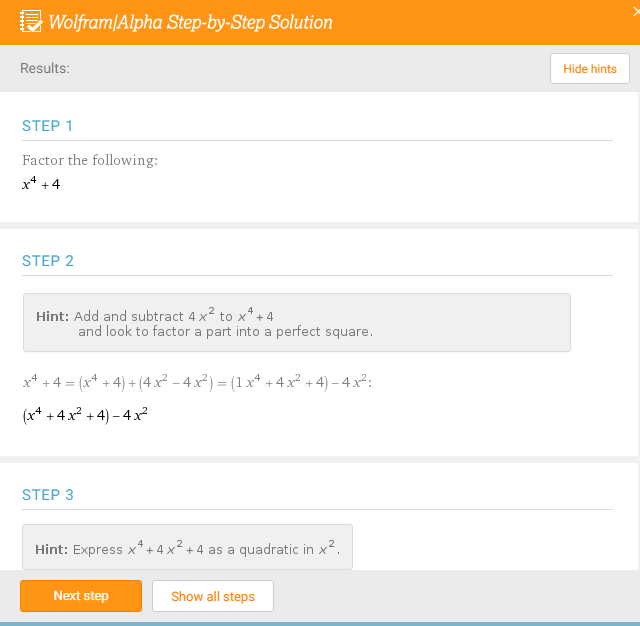Click the bold "Hint:" label in Step 2
Image resolution: width=640 pixels, height=626 pixels.
click(x=52, y=316)
